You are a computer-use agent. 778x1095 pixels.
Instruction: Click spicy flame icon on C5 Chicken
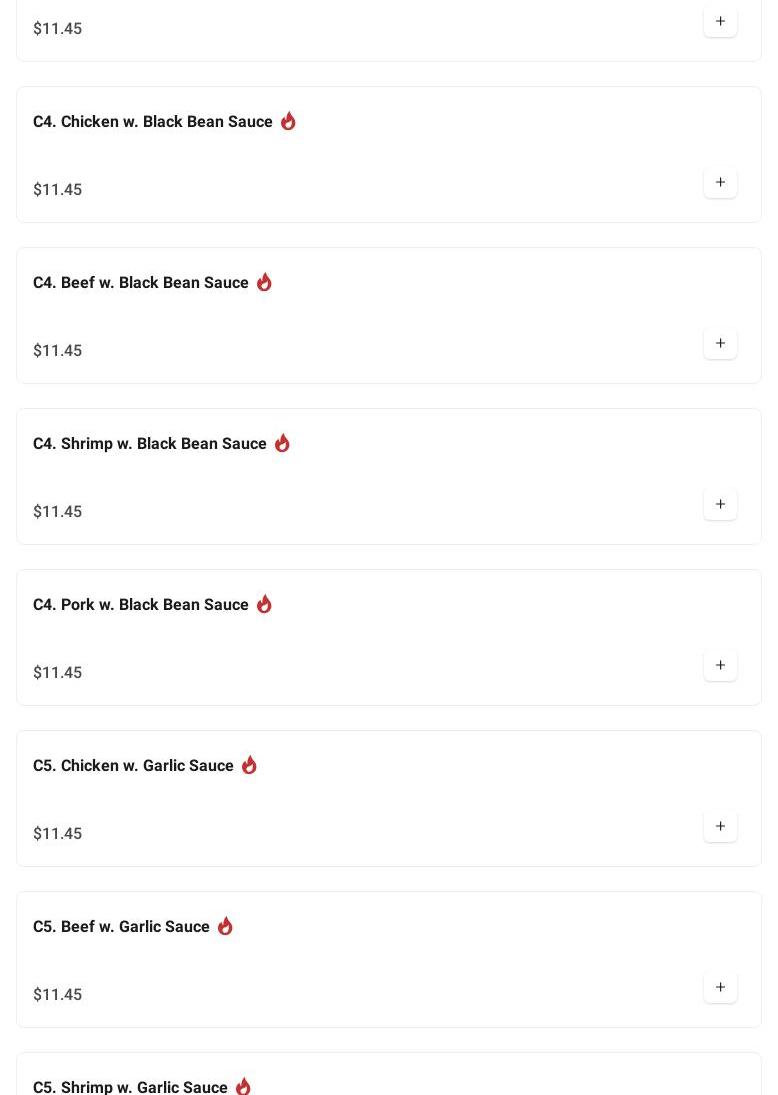[x=249, y=765]
